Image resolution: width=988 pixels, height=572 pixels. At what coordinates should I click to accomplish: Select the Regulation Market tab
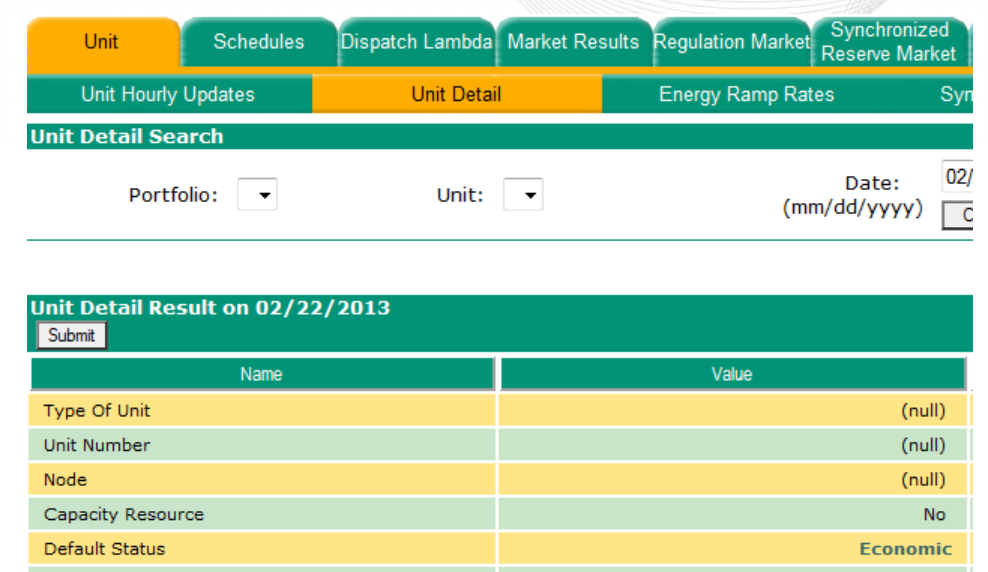731,42
